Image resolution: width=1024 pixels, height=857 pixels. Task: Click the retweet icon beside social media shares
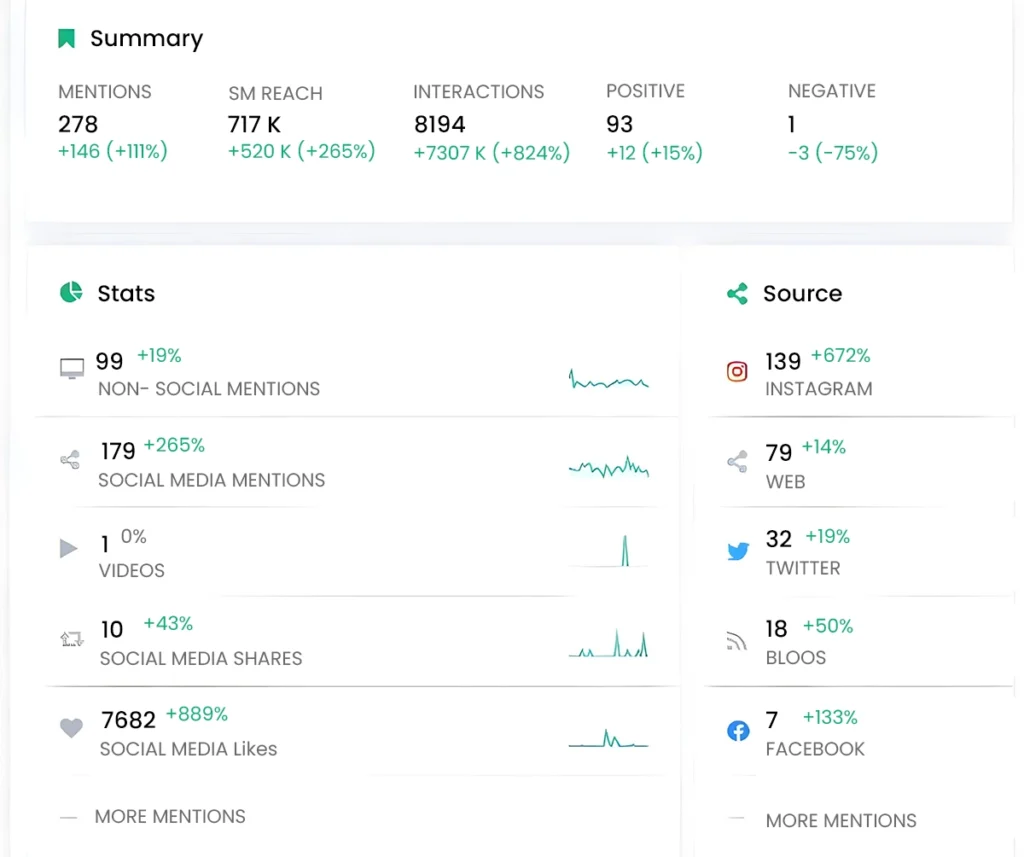pyautogui.click(x=71, y=639)
